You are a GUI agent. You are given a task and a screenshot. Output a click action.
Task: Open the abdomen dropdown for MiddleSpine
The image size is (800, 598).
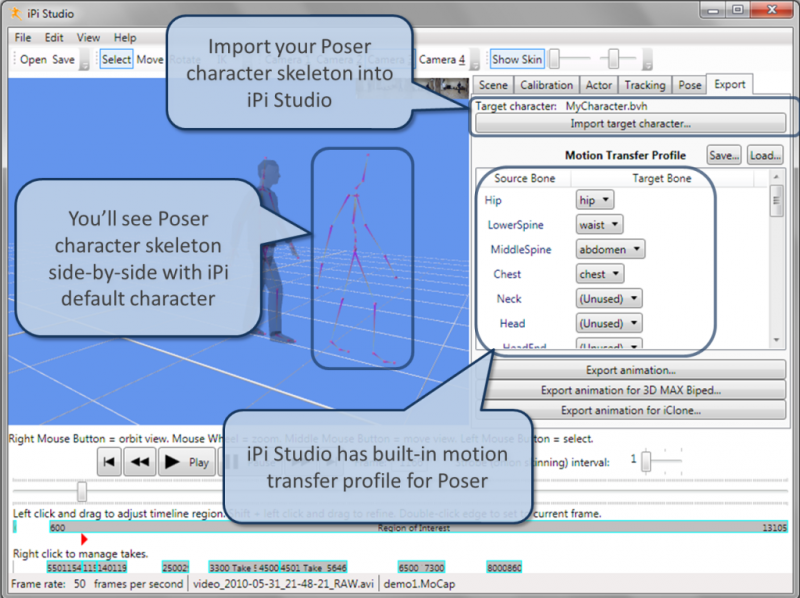click(610, 250)
